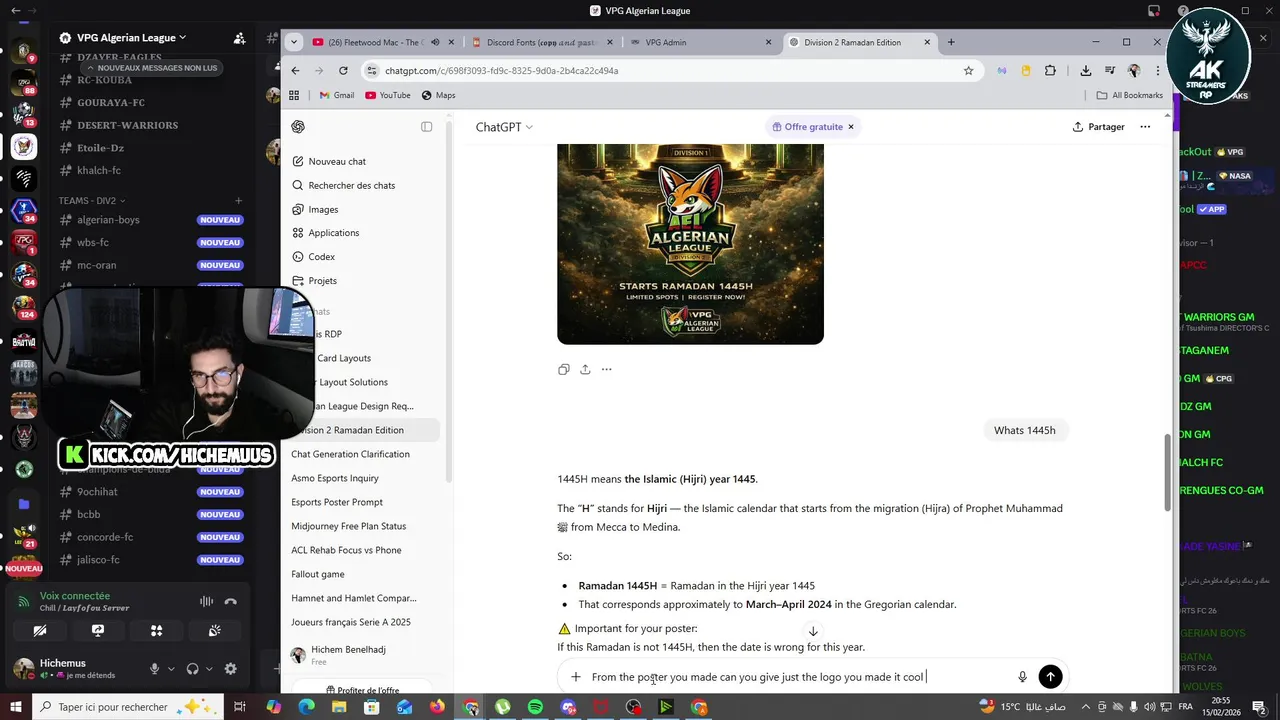Reload the ChatGPT page
This screenshot has height=720, width=1280.
[x=343, y=71]
